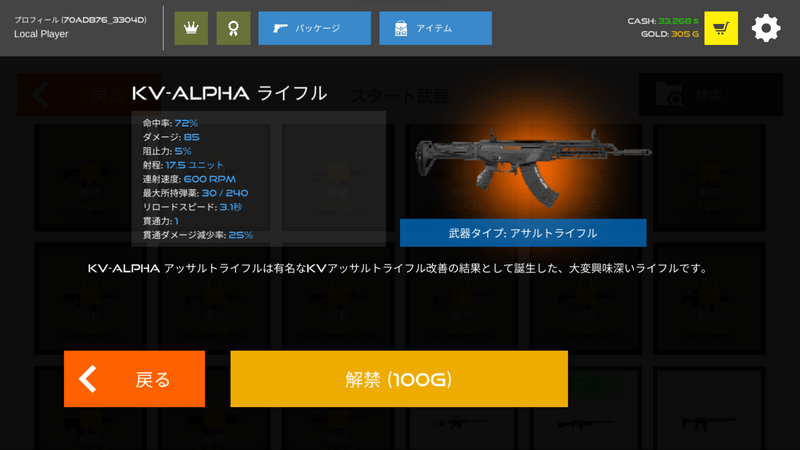
Task: Click the dimmed 検索 search button
Action: coord(711,94)
